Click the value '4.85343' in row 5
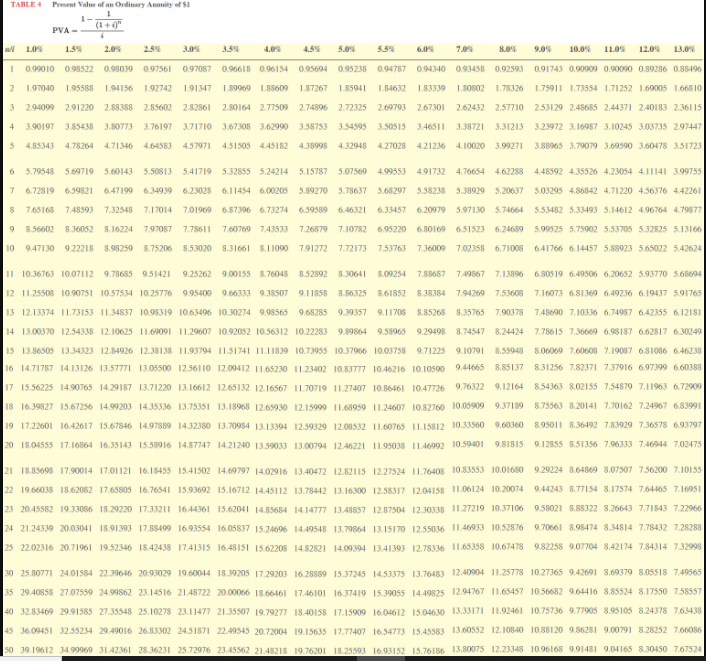This screenshot has height=661, width=706. click(x=40, y=146)
